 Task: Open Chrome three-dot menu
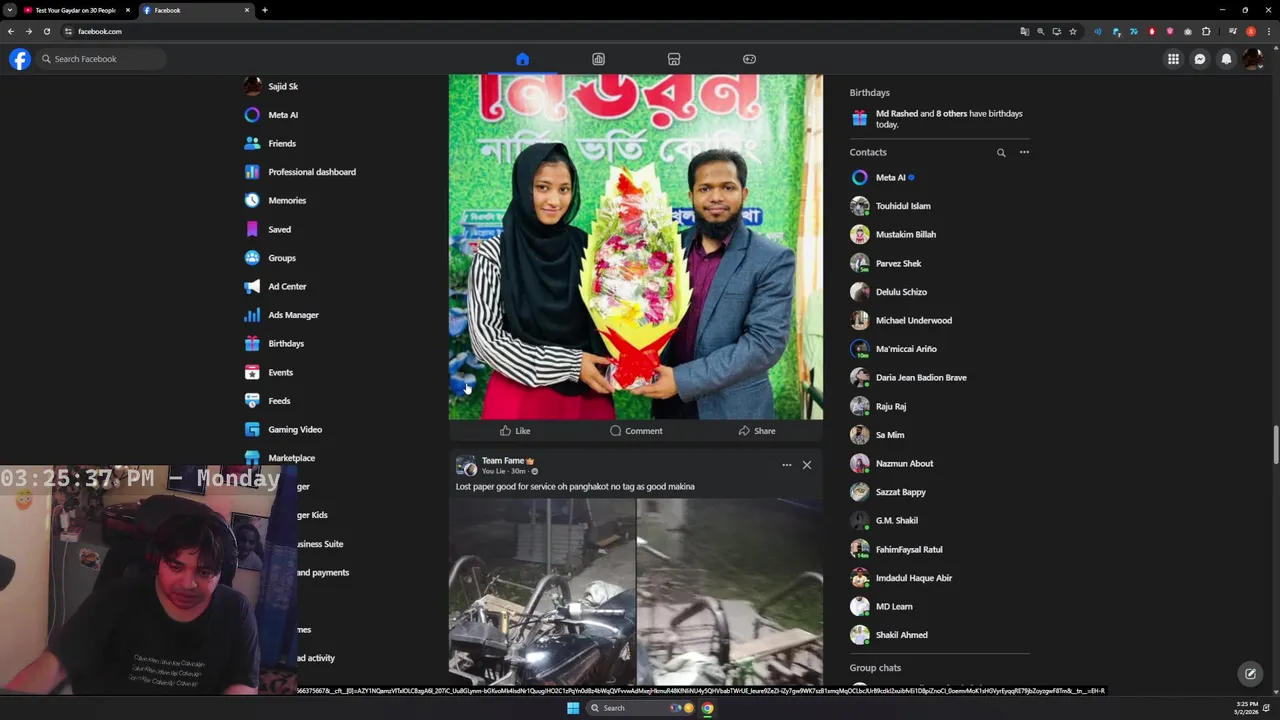(1268, 31)
